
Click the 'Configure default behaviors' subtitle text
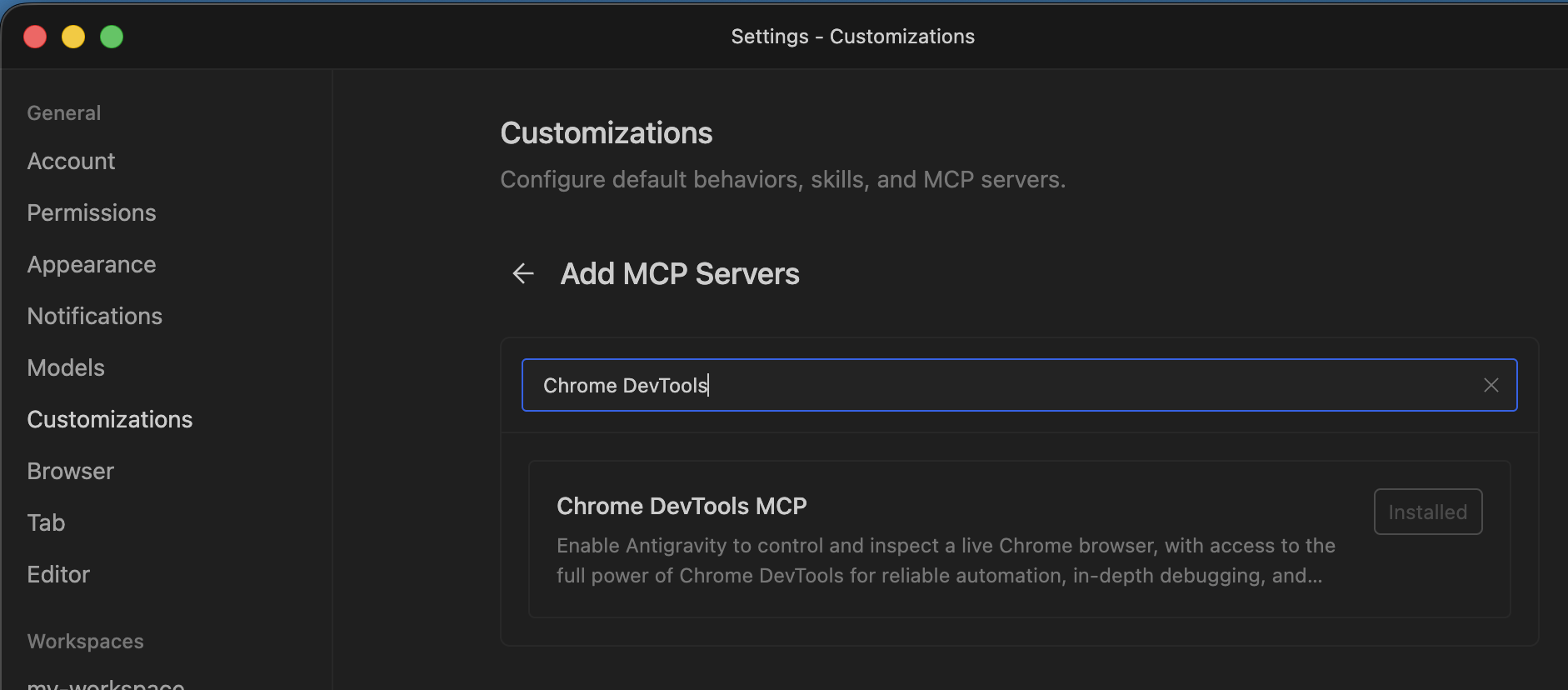(x=782, y=179)
